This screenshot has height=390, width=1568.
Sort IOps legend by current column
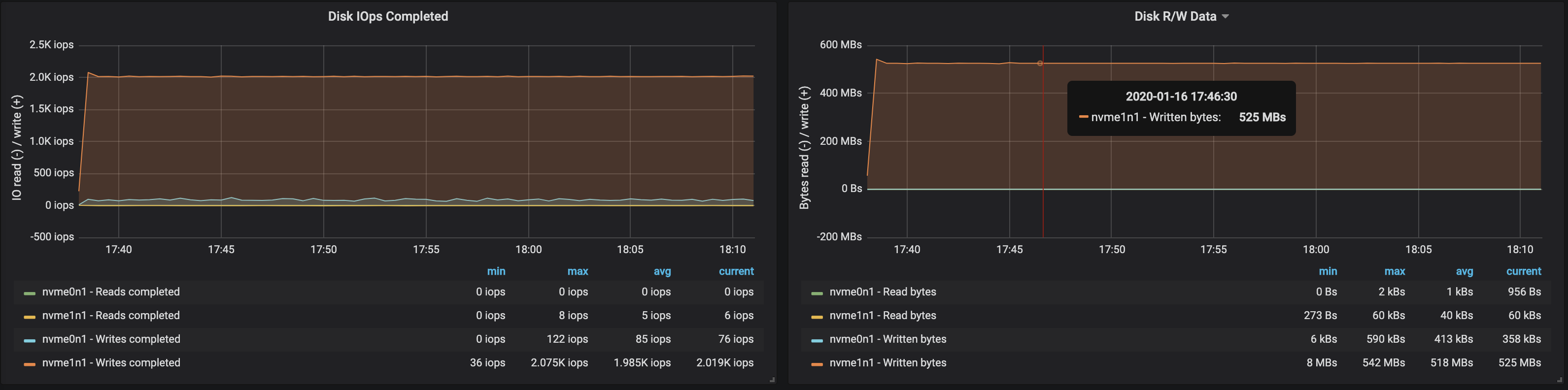pyautogui.click(x=736, y=271)
